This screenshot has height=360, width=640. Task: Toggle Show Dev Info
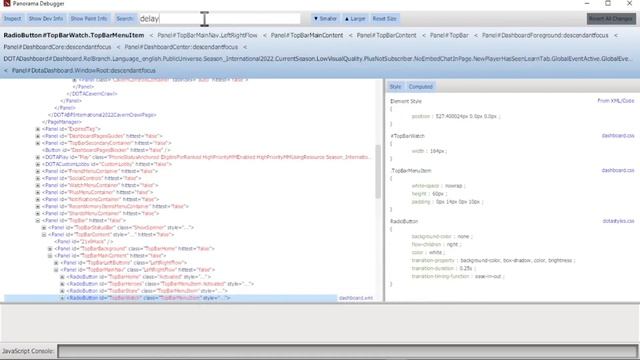(46, 19)
